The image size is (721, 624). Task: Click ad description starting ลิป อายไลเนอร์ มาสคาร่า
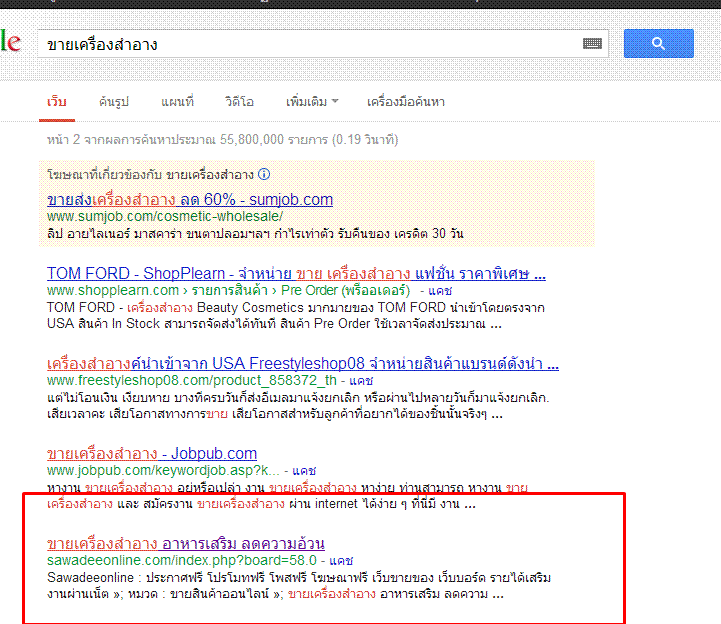255,234
